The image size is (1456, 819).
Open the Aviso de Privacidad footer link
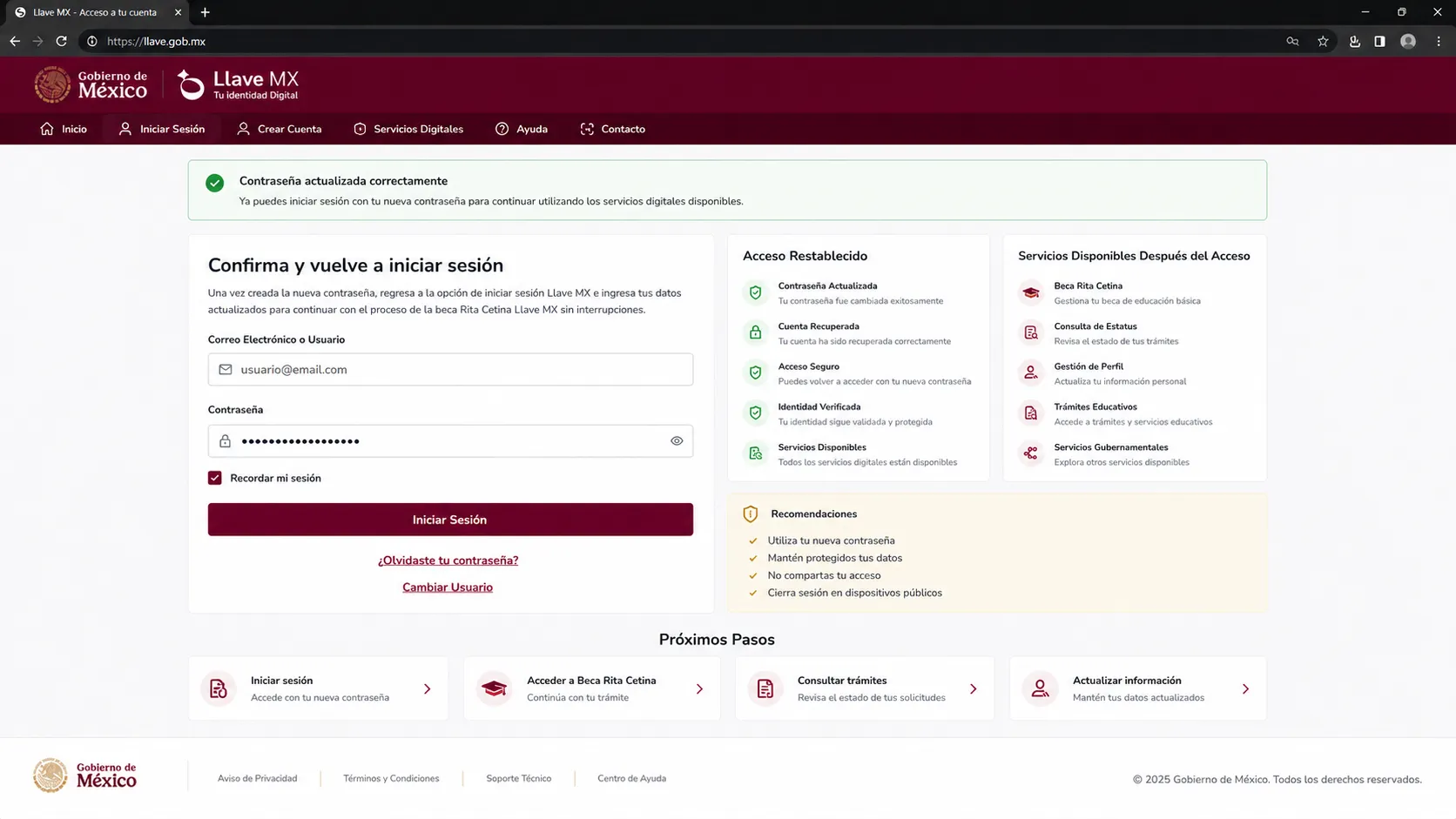click(258, 778)
